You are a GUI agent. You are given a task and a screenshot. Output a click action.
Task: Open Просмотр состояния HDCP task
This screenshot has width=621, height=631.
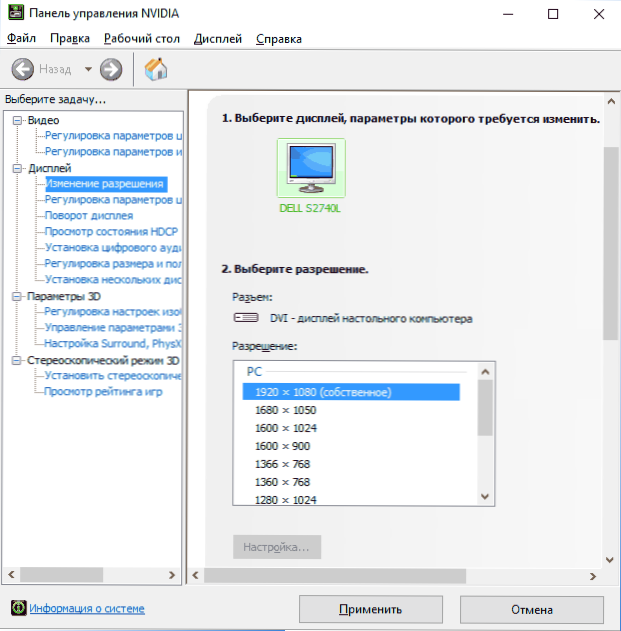tap(111, 232)
